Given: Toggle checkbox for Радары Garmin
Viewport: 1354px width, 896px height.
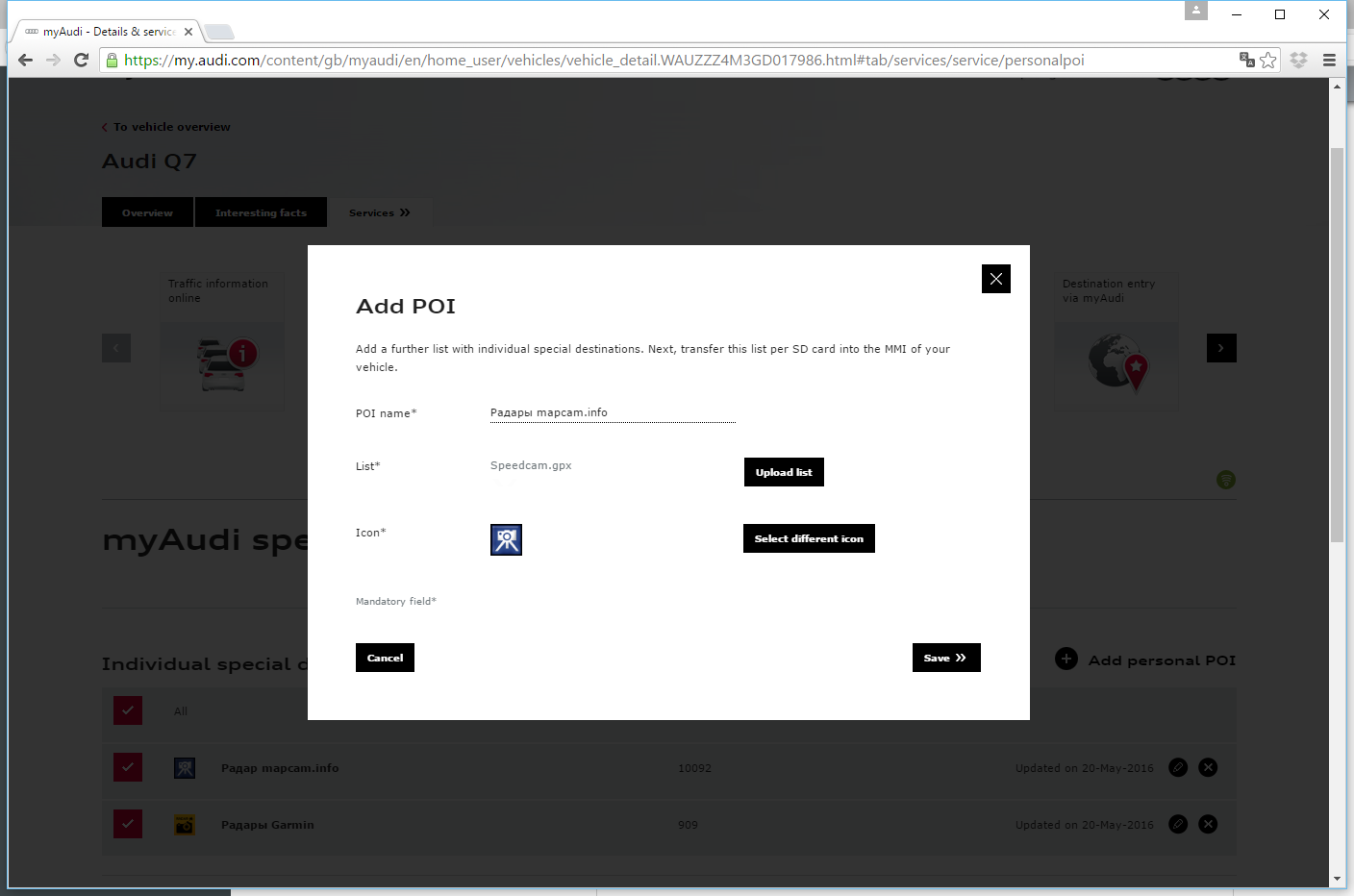Looking at the screenshot, I should [128, 824].
